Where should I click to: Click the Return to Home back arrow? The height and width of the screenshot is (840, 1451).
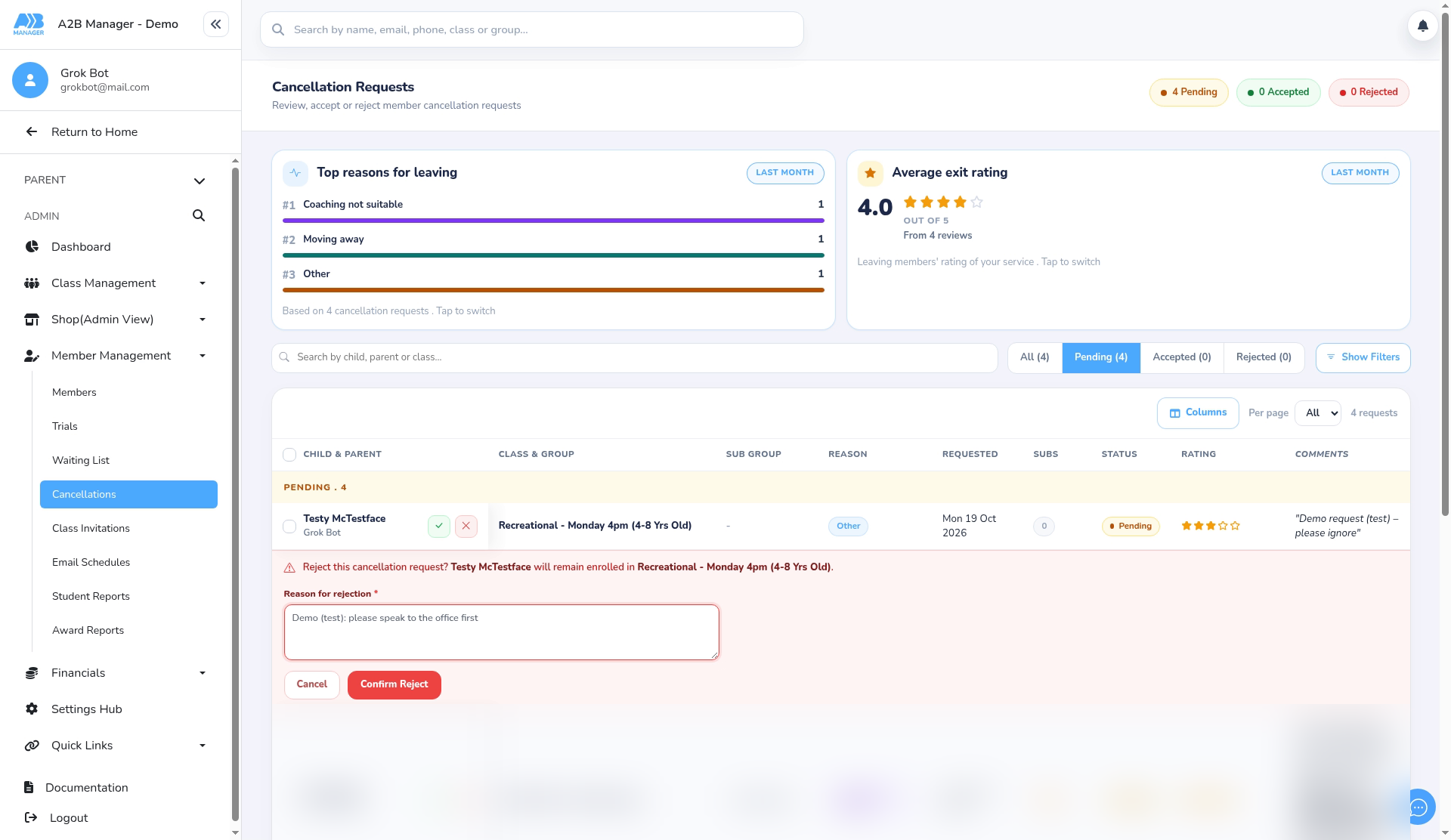[x=32, y=132]
